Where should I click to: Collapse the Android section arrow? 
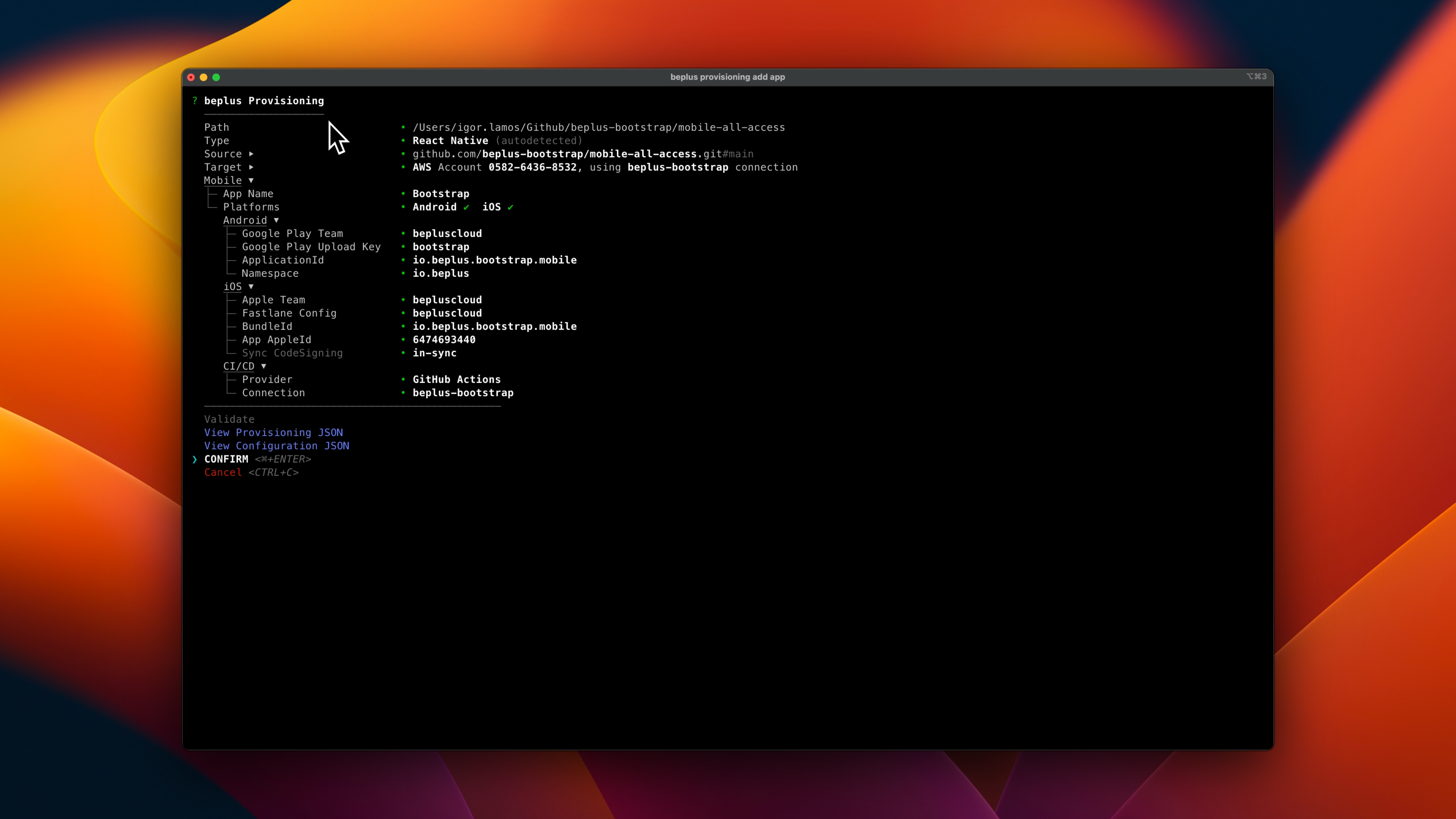[x=276, y=220]
